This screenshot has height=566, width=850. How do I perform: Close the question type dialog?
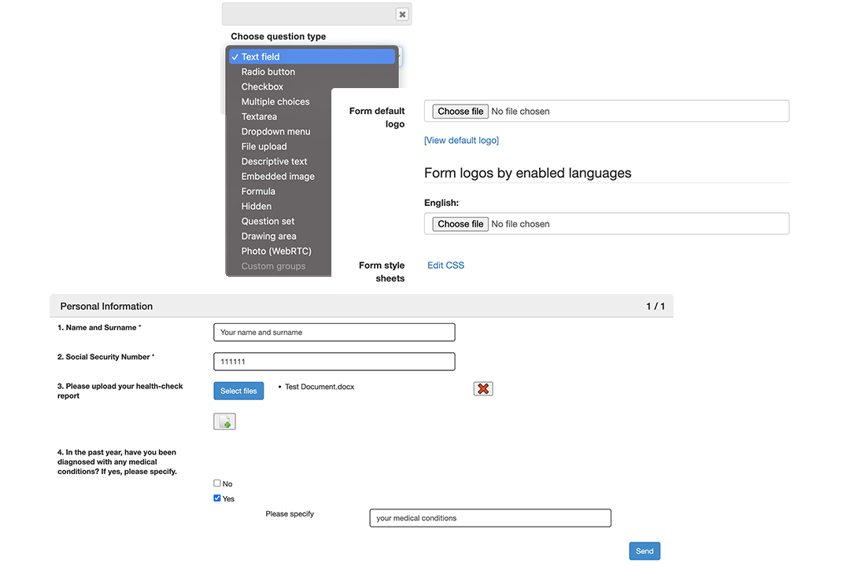point(401,15)
